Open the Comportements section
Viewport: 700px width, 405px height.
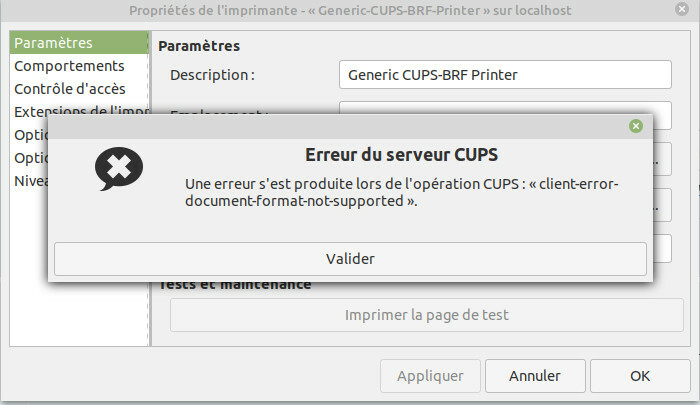69,66
